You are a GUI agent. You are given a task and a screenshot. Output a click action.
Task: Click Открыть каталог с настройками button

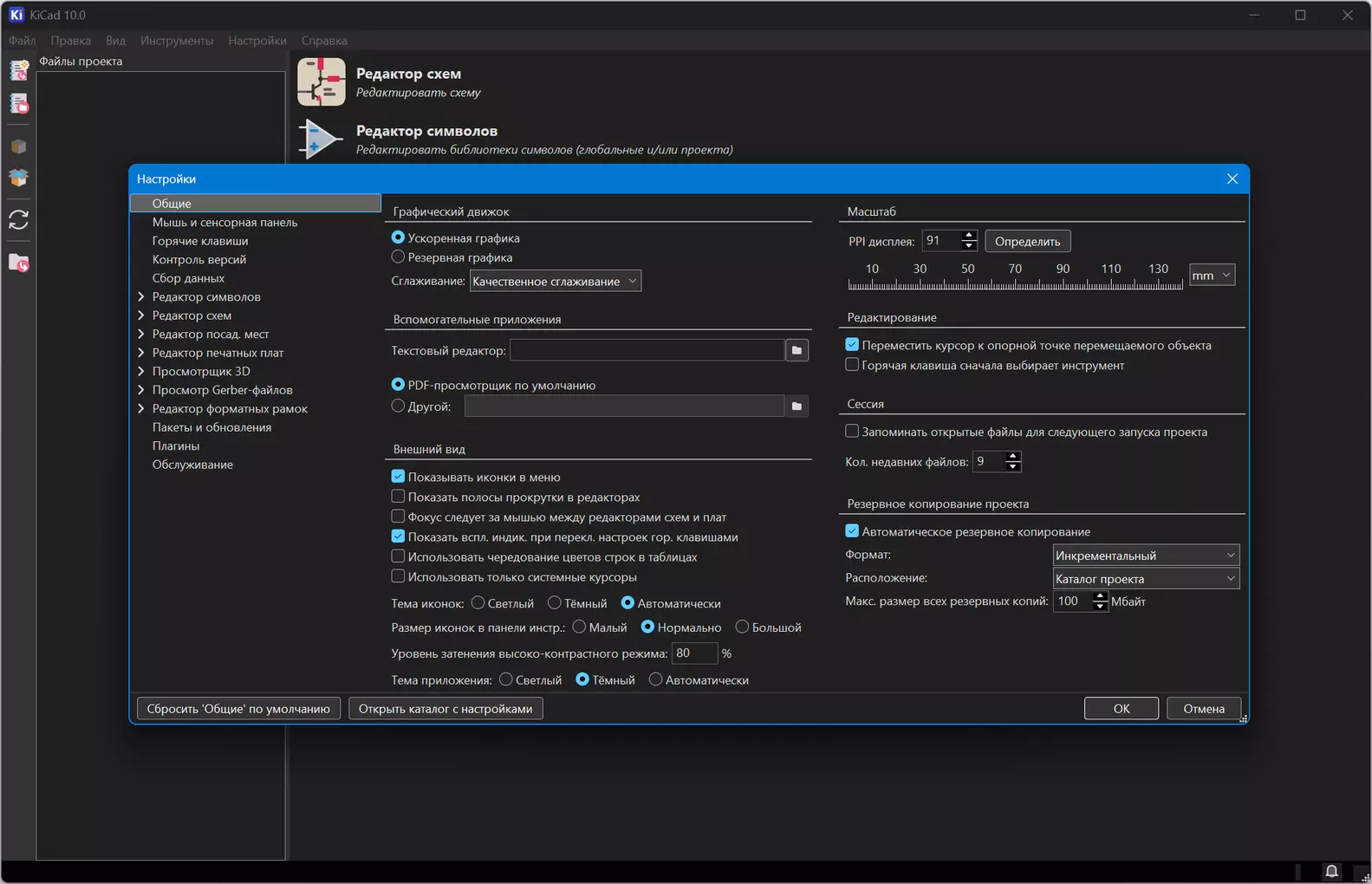point(445,709)
